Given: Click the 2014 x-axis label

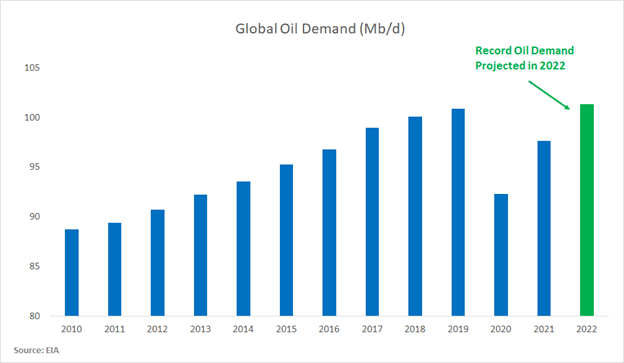Looking at the screenshot, I should coord(243,329).
